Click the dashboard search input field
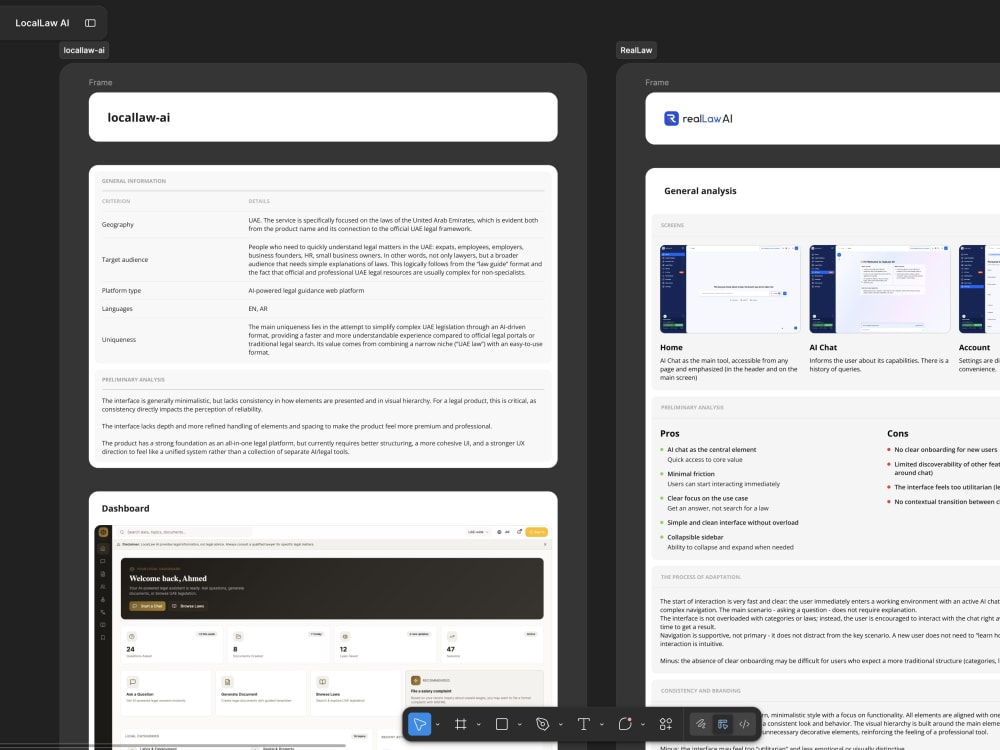Viewport: 1000px width, 750px height. coord(184,532)
